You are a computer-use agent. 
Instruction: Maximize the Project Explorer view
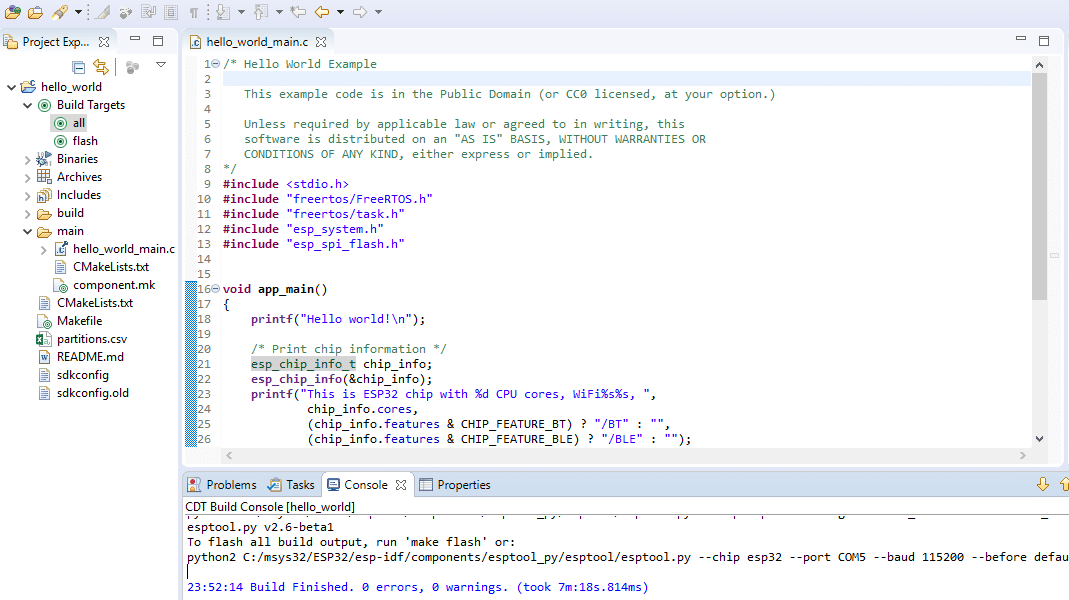[158, 41]
